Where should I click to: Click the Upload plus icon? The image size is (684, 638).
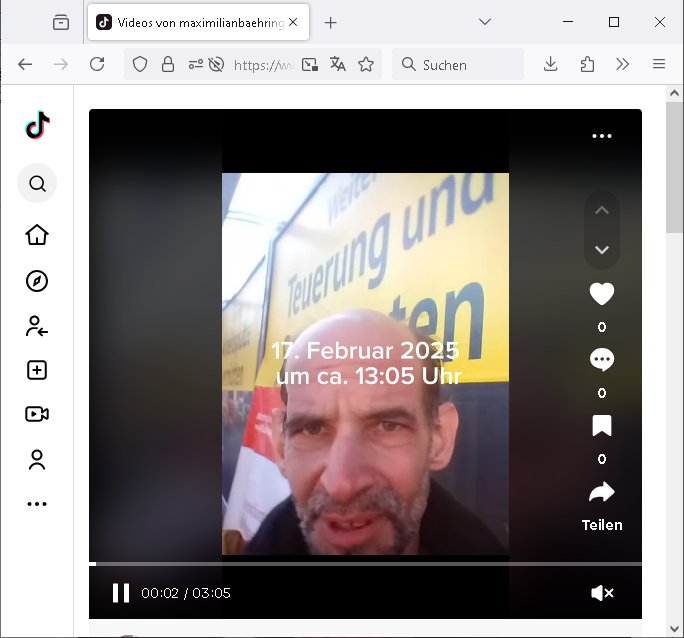coord(37,370)
